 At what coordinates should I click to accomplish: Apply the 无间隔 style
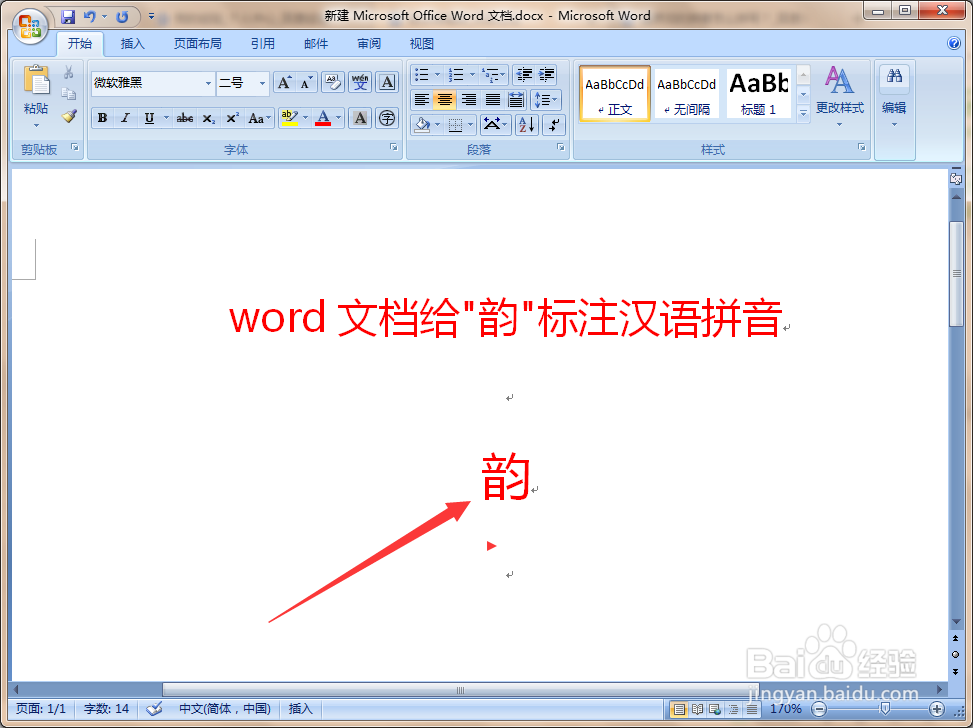click(686, 94)
